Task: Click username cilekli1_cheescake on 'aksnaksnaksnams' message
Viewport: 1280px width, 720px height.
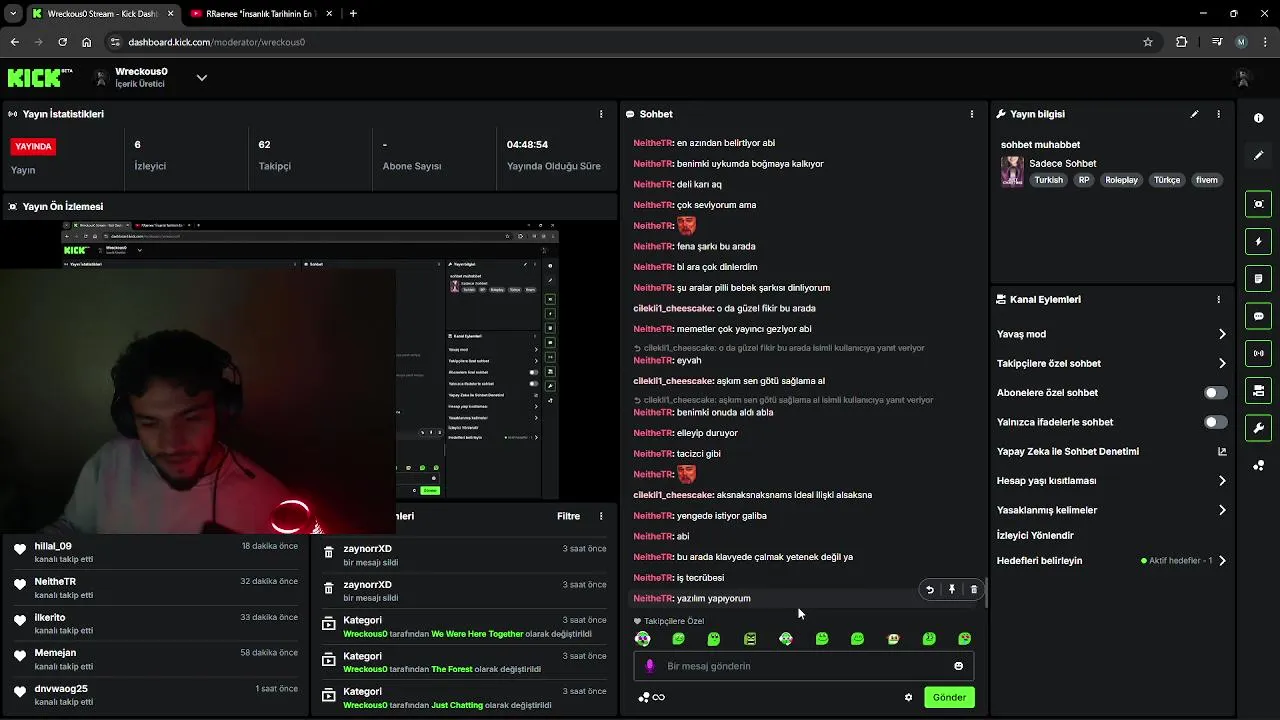Action: pos(673,495)
